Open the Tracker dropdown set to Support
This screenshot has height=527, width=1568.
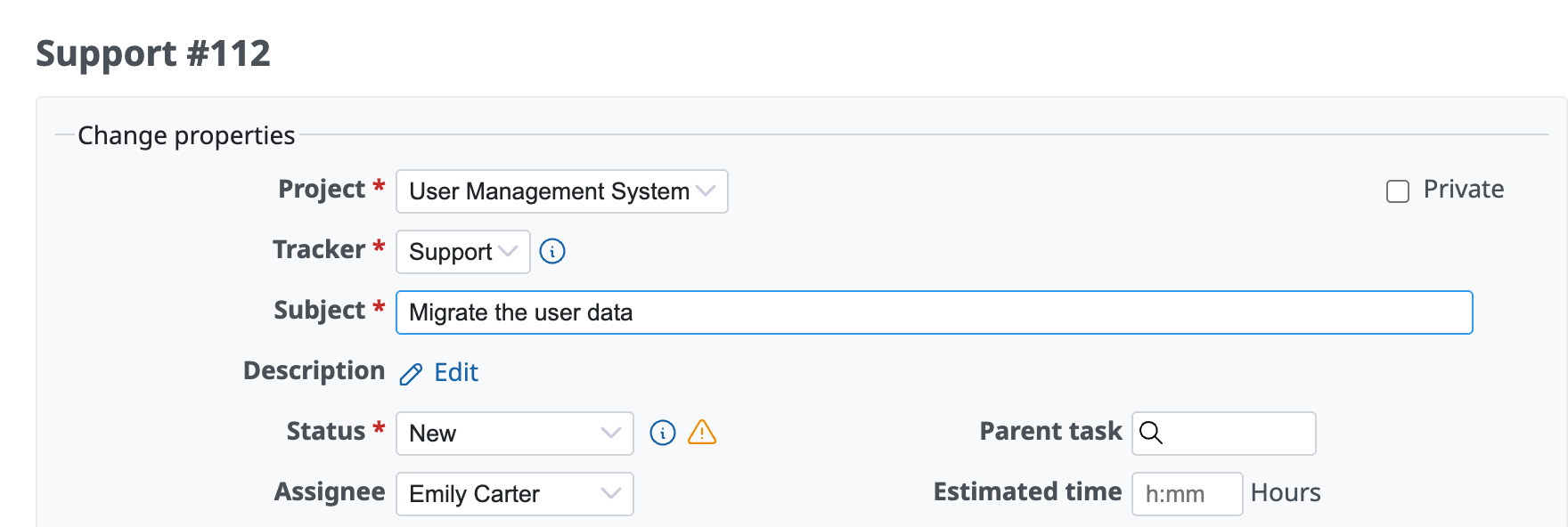click(463, 252)
